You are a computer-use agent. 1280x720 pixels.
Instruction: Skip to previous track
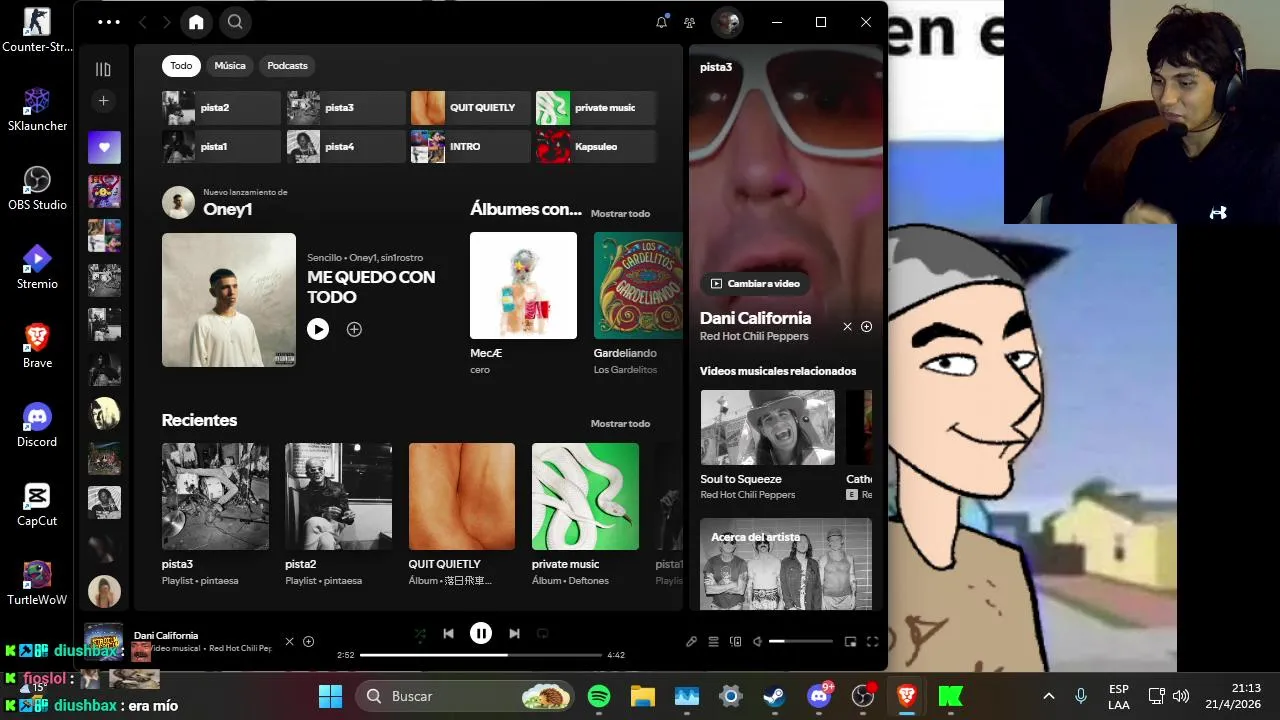pyautogui.click(x=448, y=634)
